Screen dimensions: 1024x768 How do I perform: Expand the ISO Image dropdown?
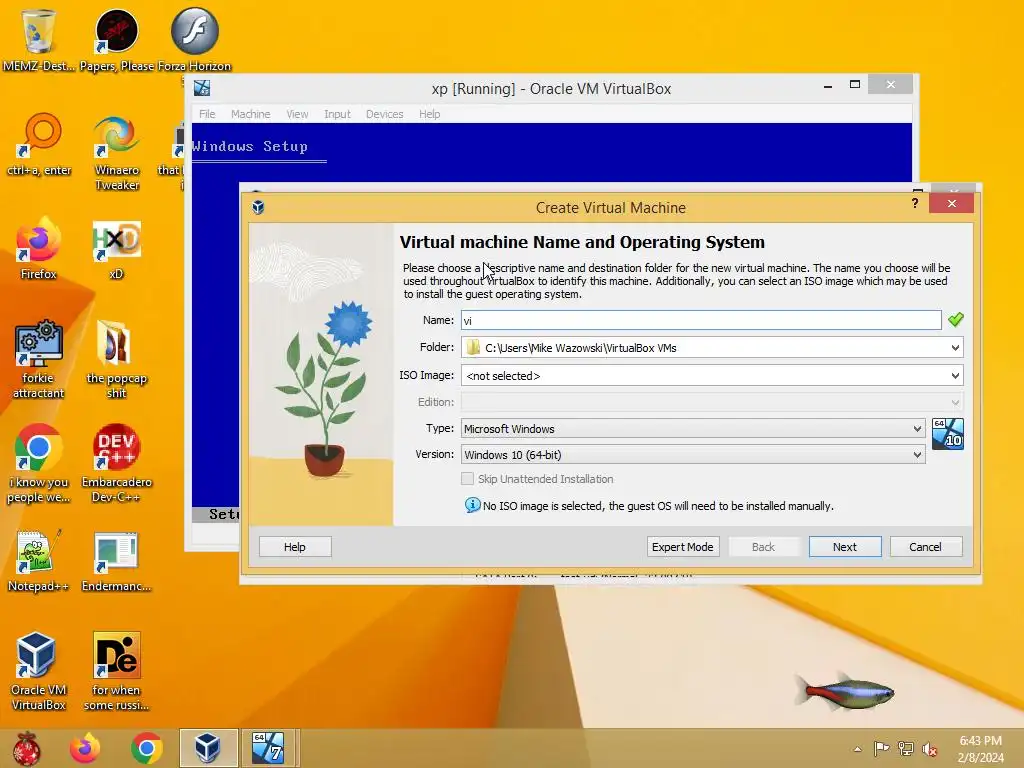(x=955, y=376)
